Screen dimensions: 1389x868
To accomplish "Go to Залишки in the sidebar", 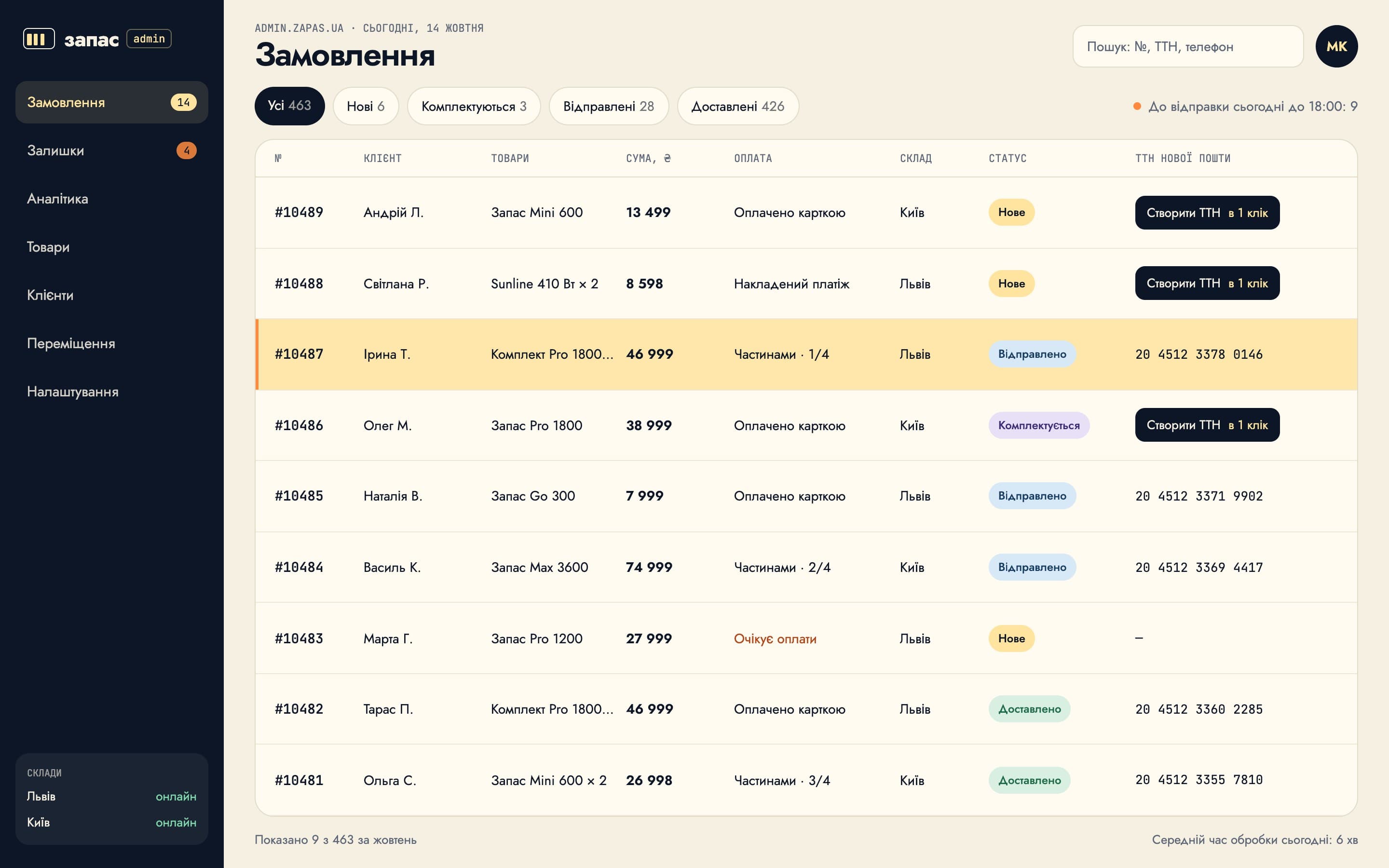I will click(112, 150).
